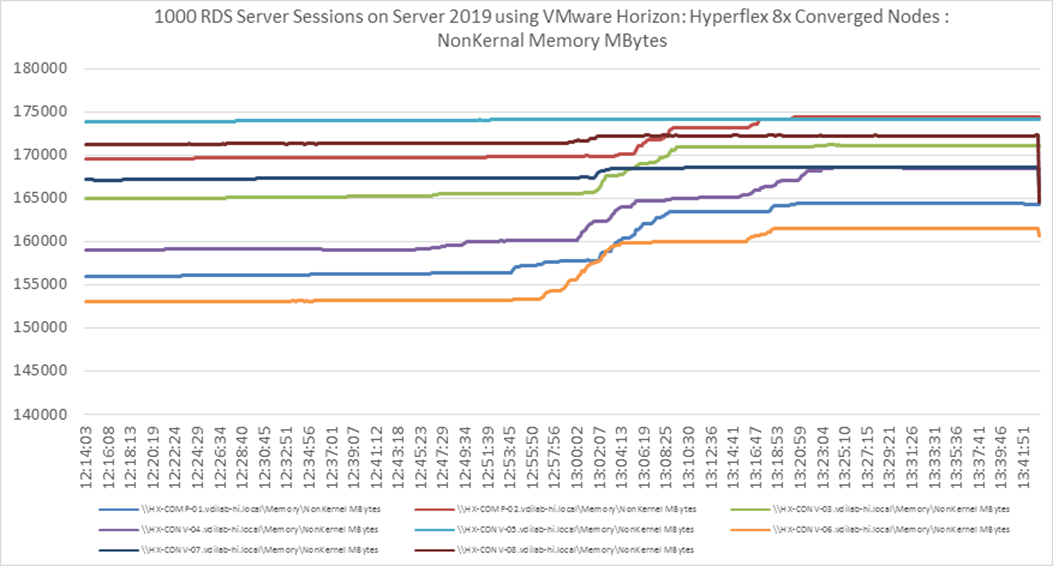Click the 13:20:59 time axis label
The height and width of the screenshot is (566, 1053).
pos(800,457)
